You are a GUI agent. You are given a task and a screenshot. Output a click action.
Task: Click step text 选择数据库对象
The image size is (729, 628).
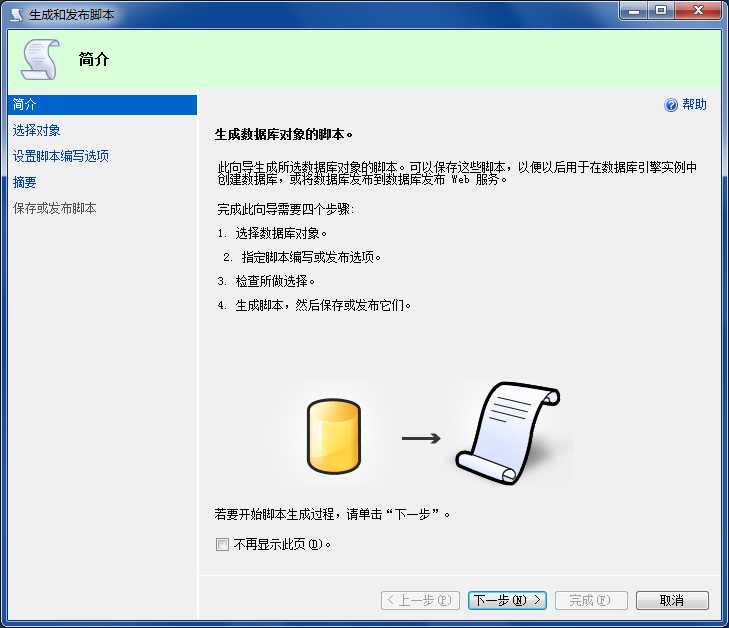click(x=281, y=233)
